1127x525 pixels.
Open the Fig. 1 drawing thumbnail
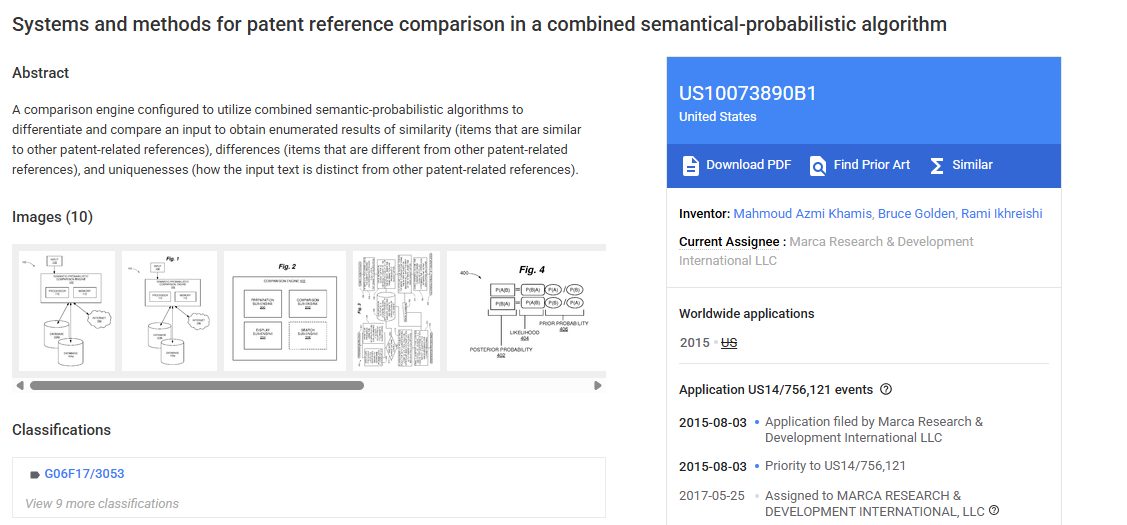click(169, 311)
